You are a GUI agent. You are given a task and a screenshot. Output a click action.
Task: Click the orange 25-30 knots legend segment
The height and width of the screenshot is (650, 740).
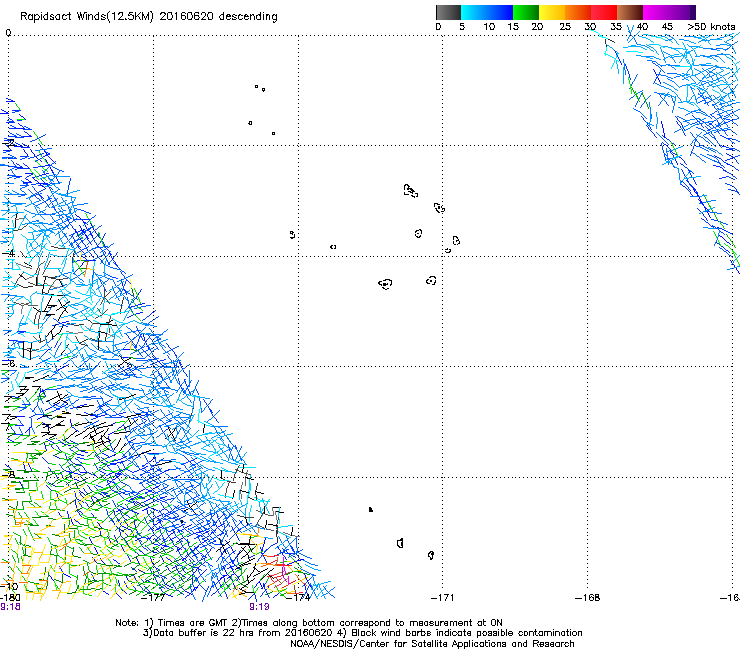(x=578, y=12)
